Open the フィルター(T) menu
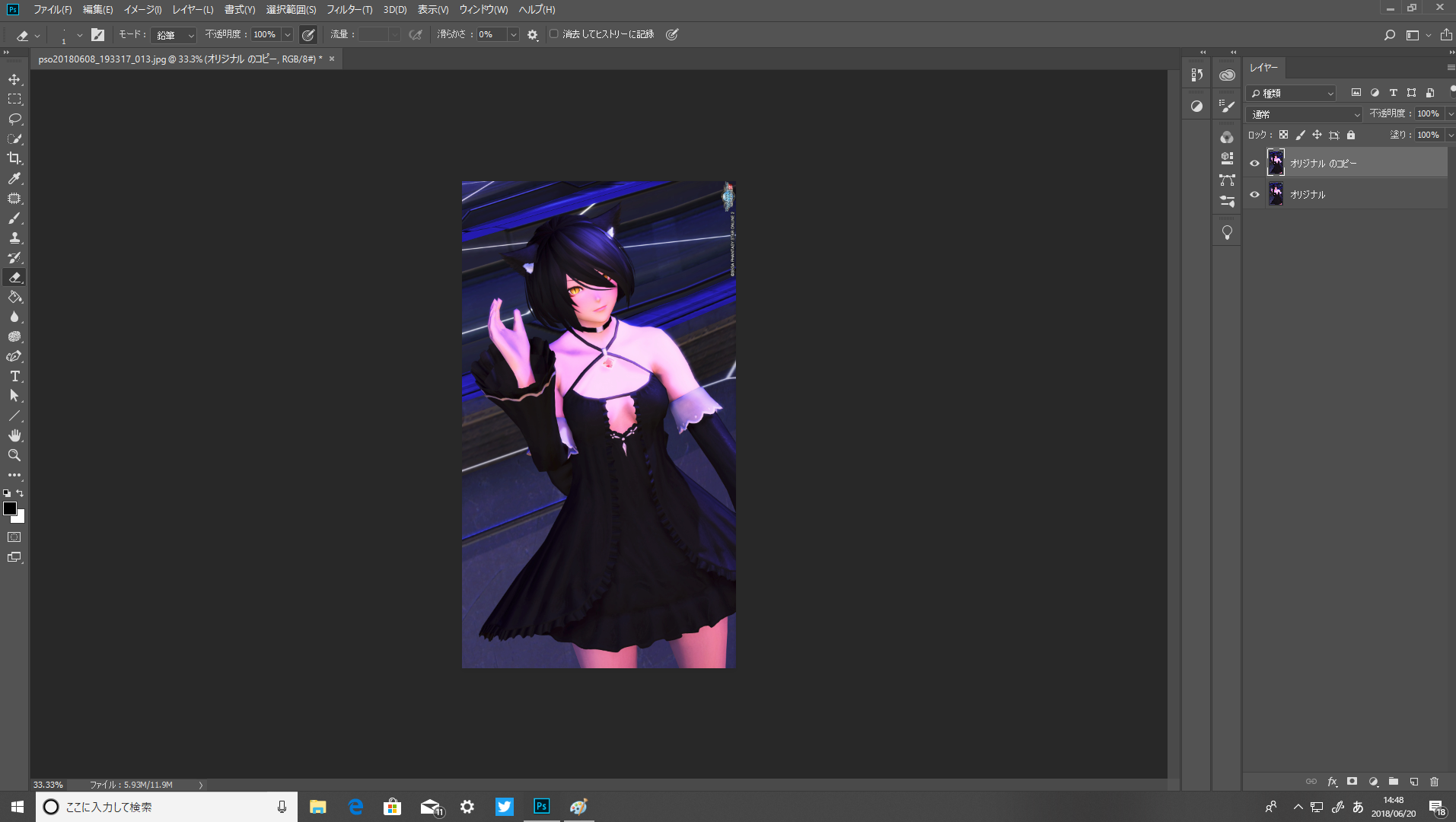 (349, 10)
